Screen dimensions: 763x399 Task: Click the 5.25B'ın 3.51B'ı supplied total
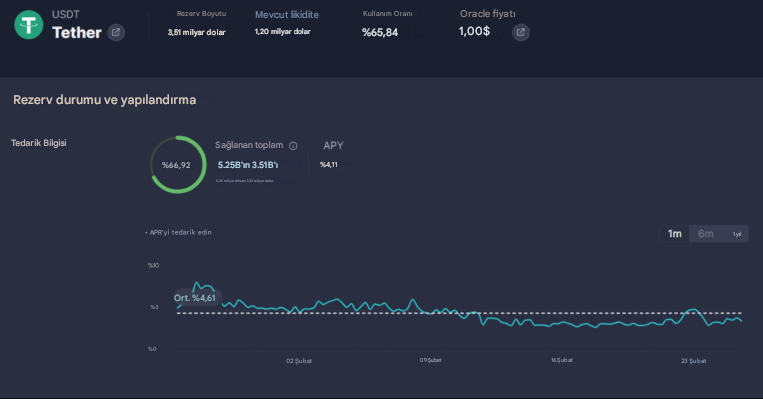point(248,165)
